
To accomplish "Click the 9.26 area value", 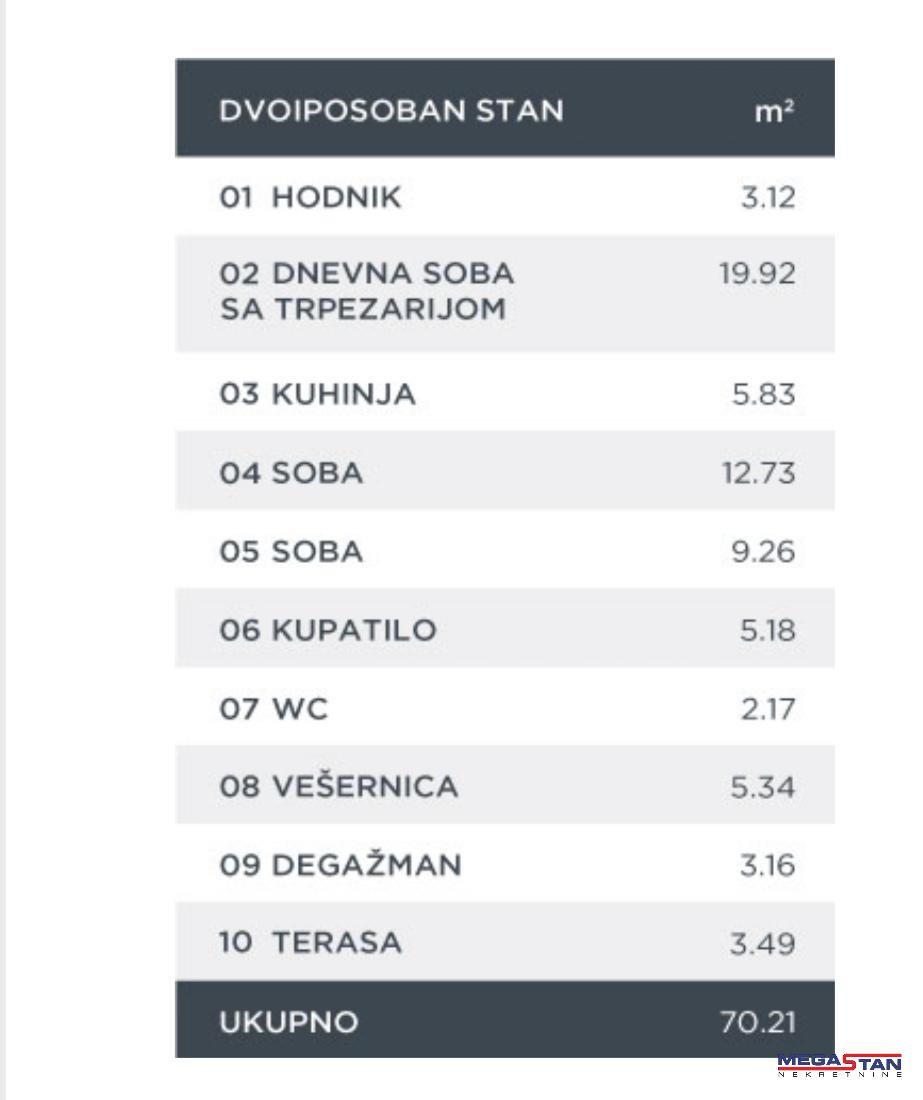I will coord(763,551).
